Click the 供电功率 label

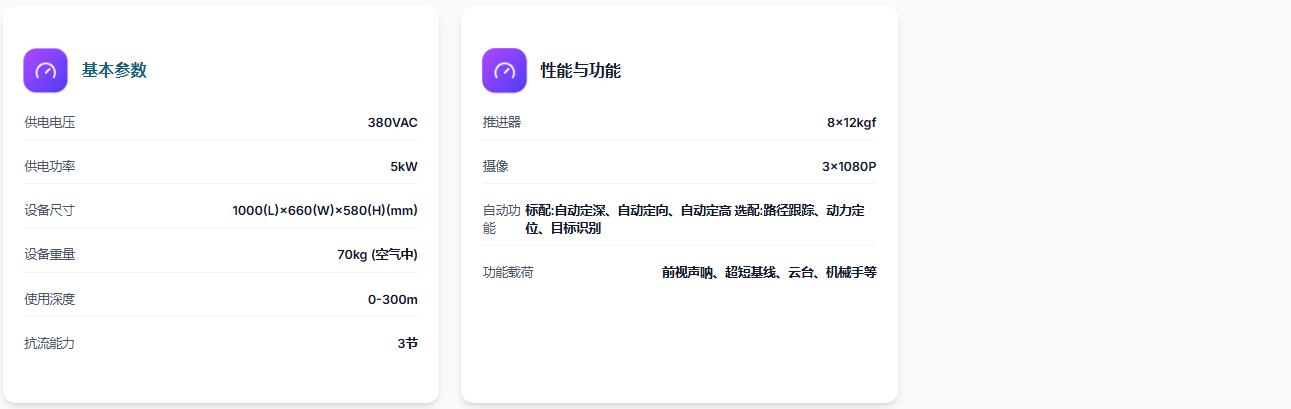coord(50,166)
